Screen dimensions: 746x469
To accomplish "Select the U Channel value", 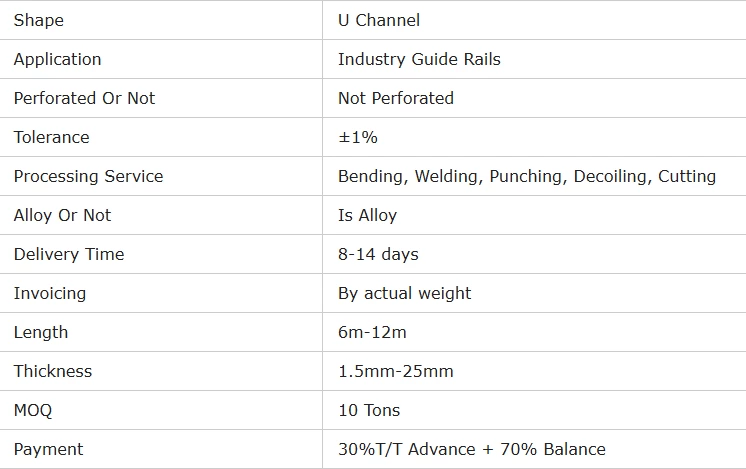I will (379, 20).
